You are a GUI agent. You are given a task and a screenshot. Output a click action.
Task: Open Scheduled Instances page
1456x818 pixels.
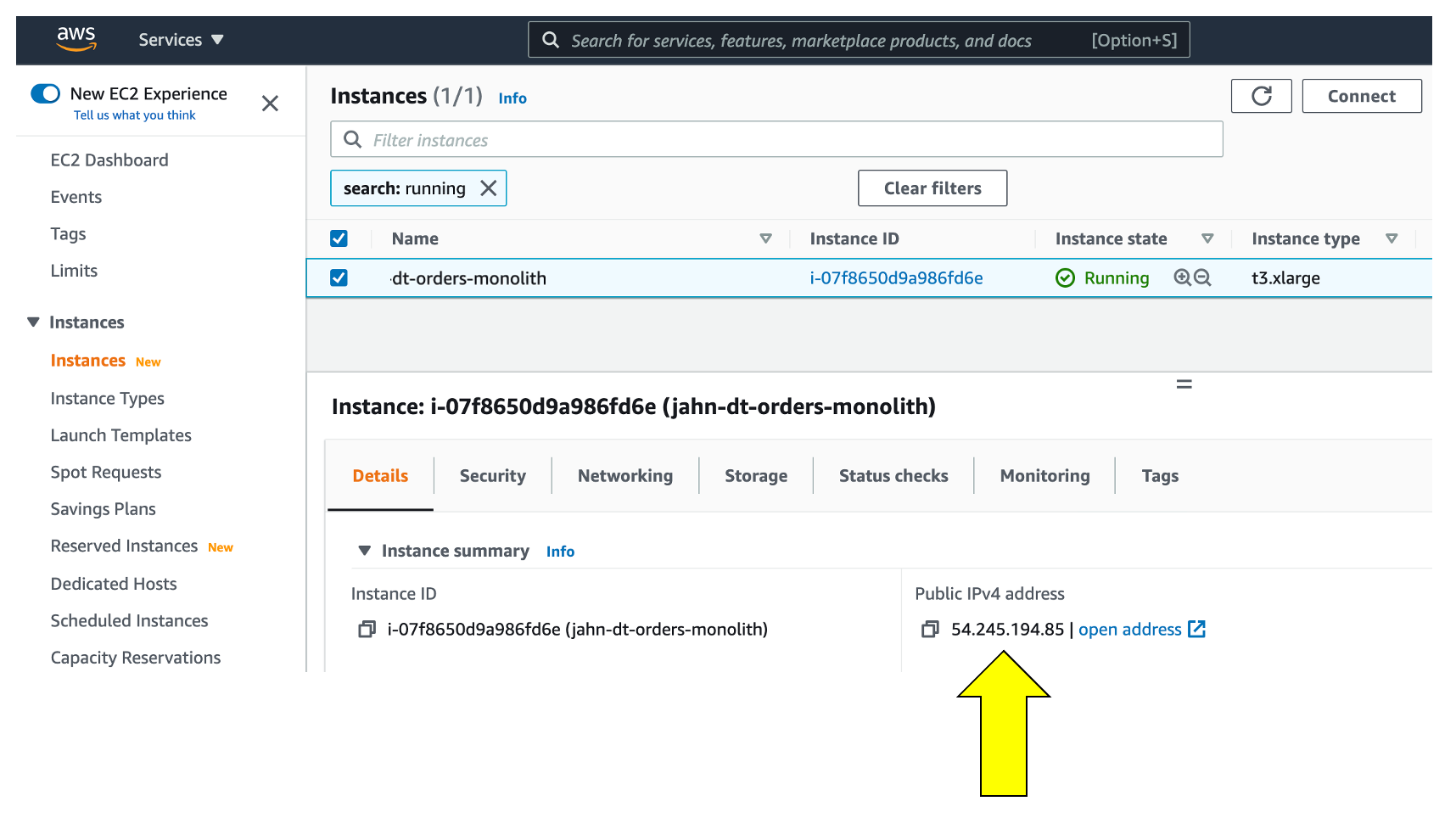click(129, 620)
